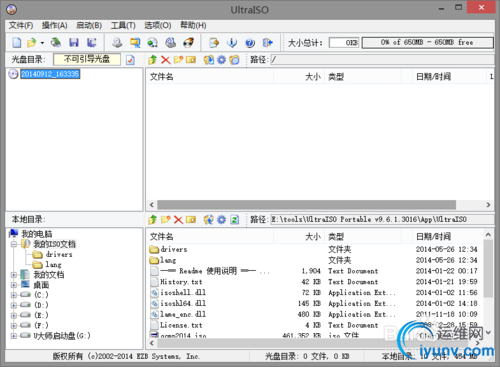Viewport: 500px width, 367px height.
Task: Expand the (C:) drive node
Action: 14,295
